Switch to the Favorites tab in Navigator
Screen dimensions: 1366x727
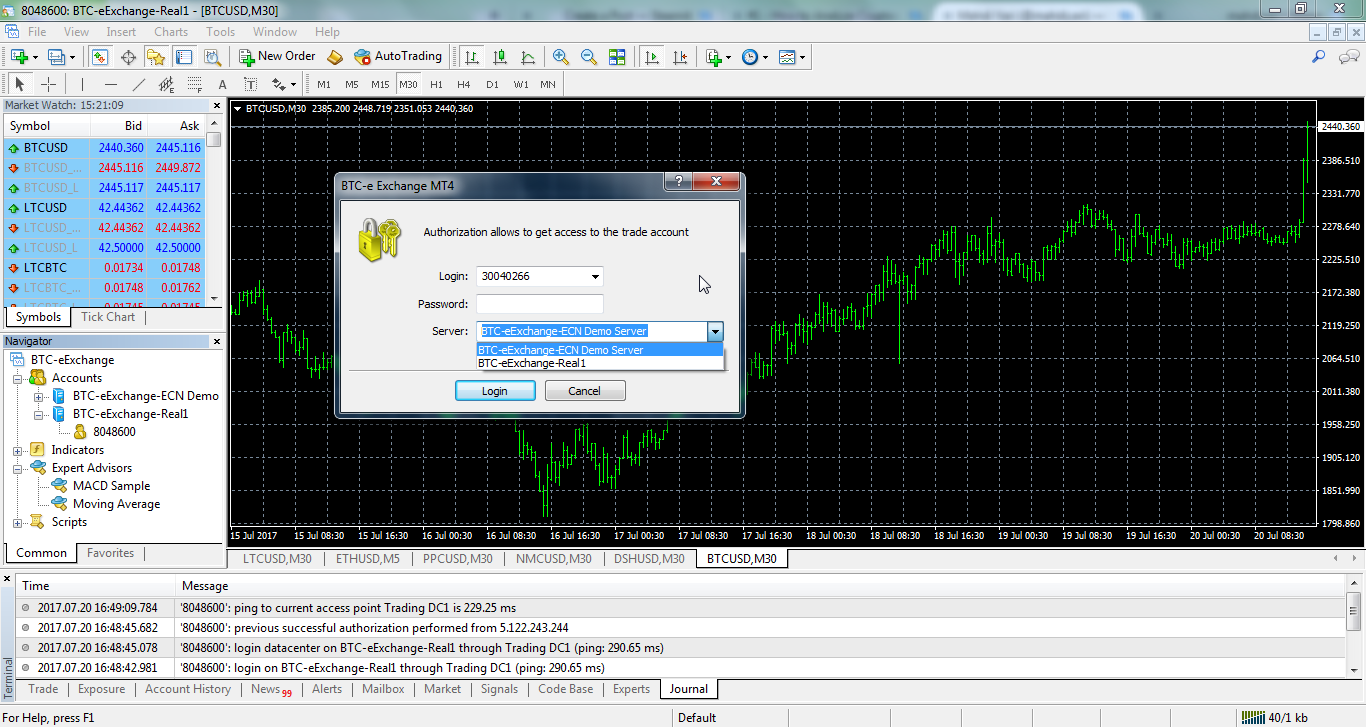pos(110,553)
